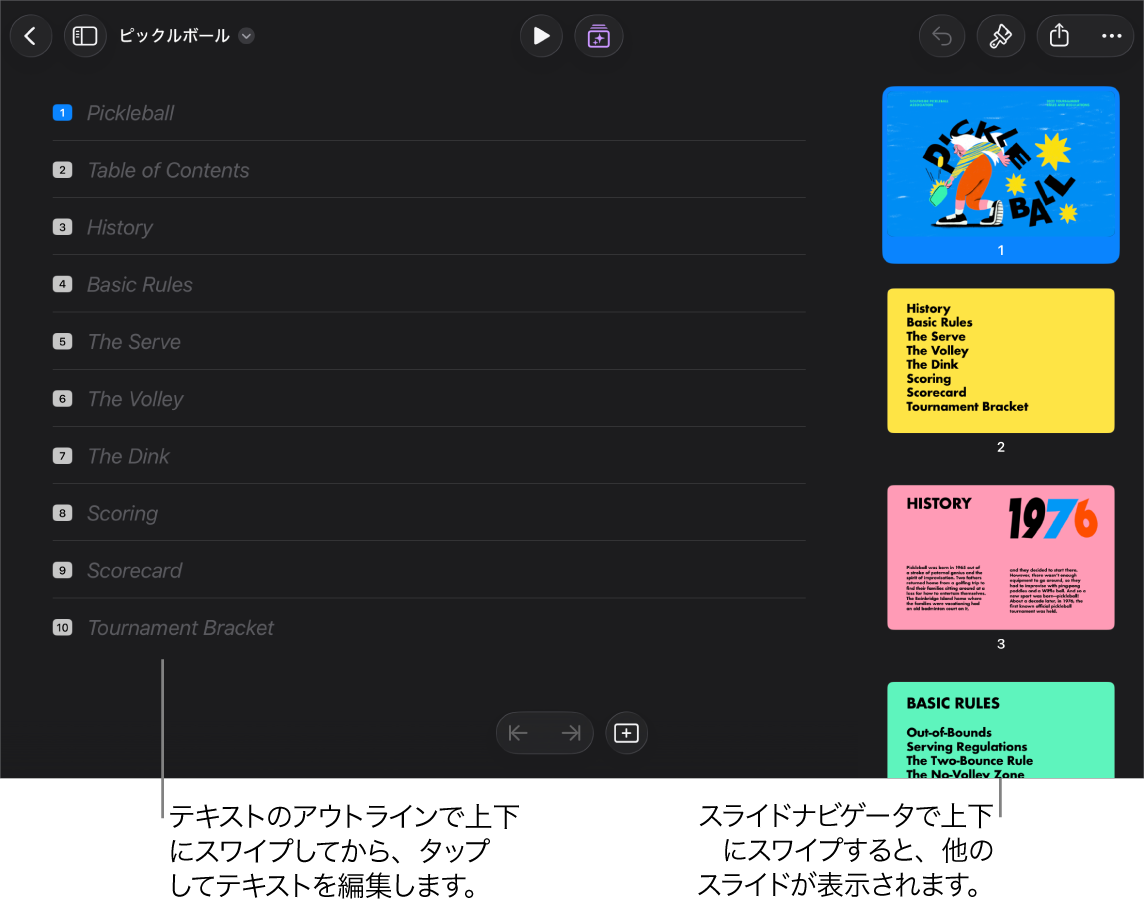Edit the Tournament Bracket outline title

point(181,627)
